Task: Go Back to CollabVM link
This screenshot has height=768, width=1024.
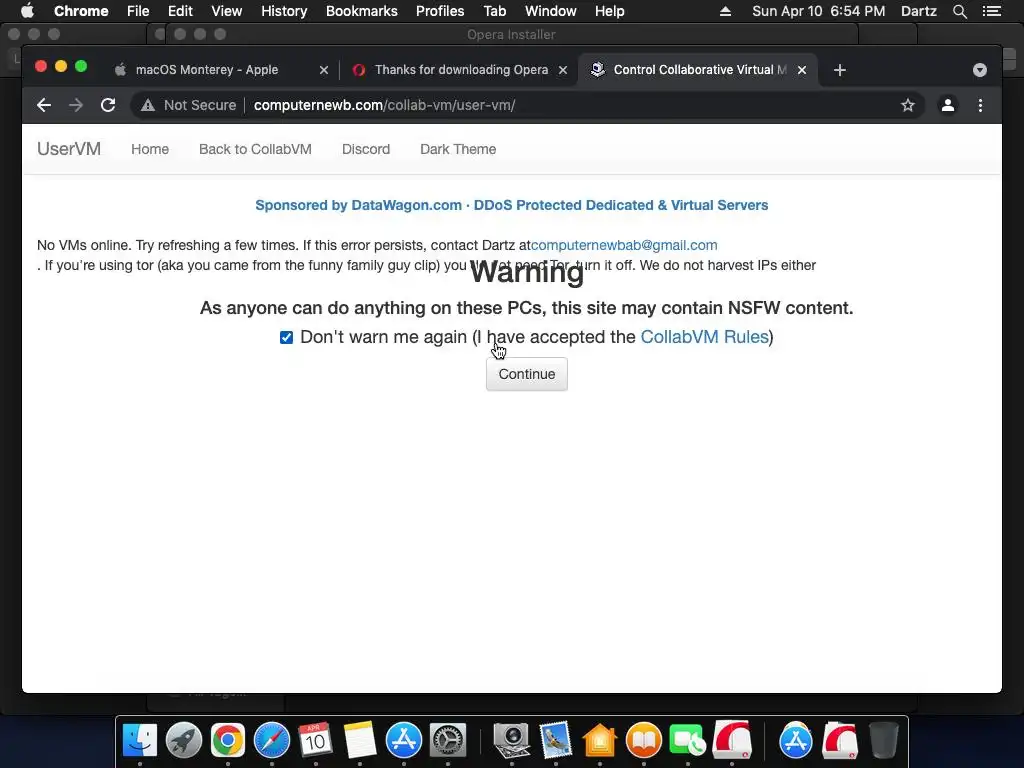Action: (255, 149)
